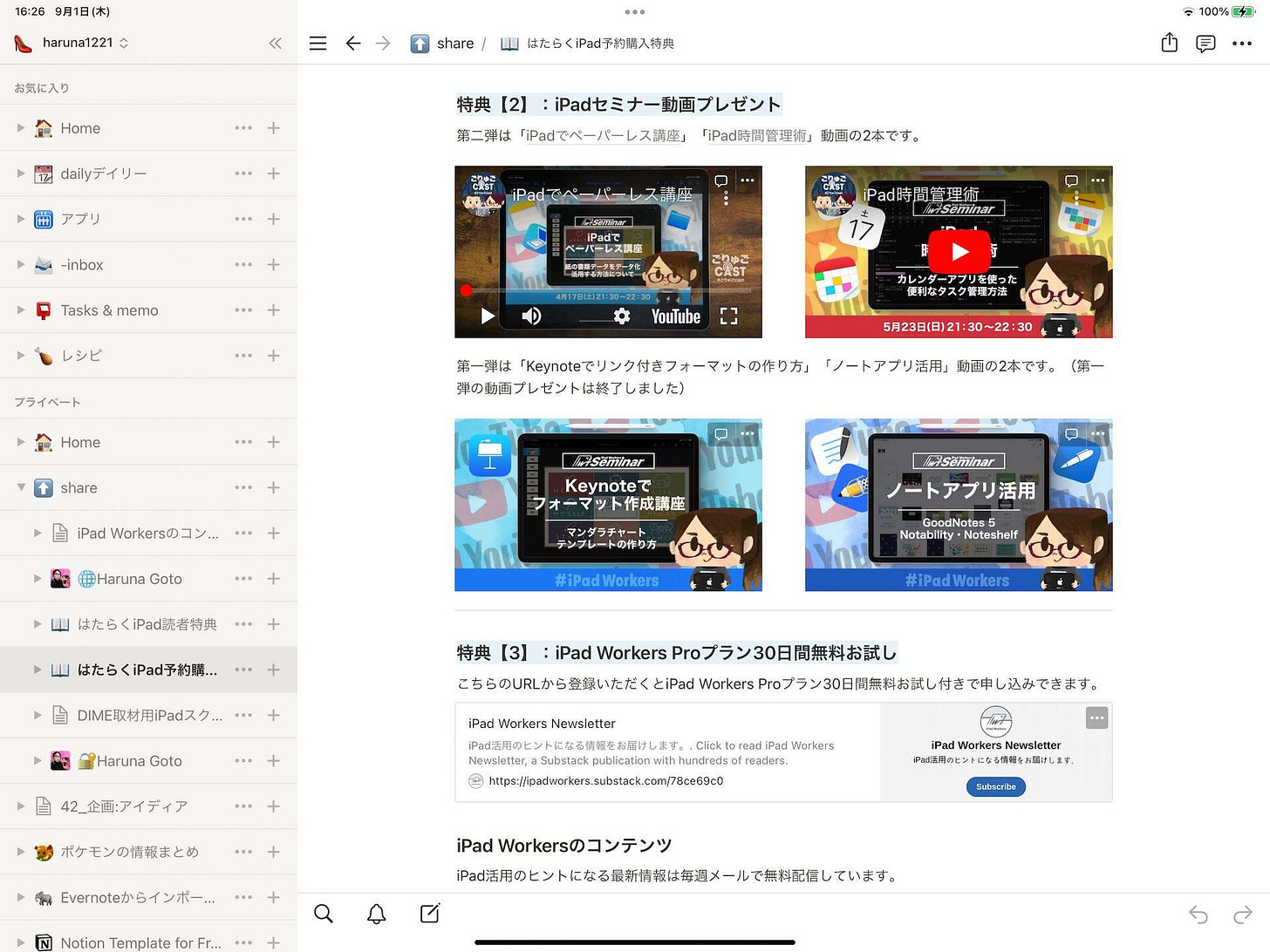Click the YouTube logo in the player
1270x952 pixels.
[676, 316]
